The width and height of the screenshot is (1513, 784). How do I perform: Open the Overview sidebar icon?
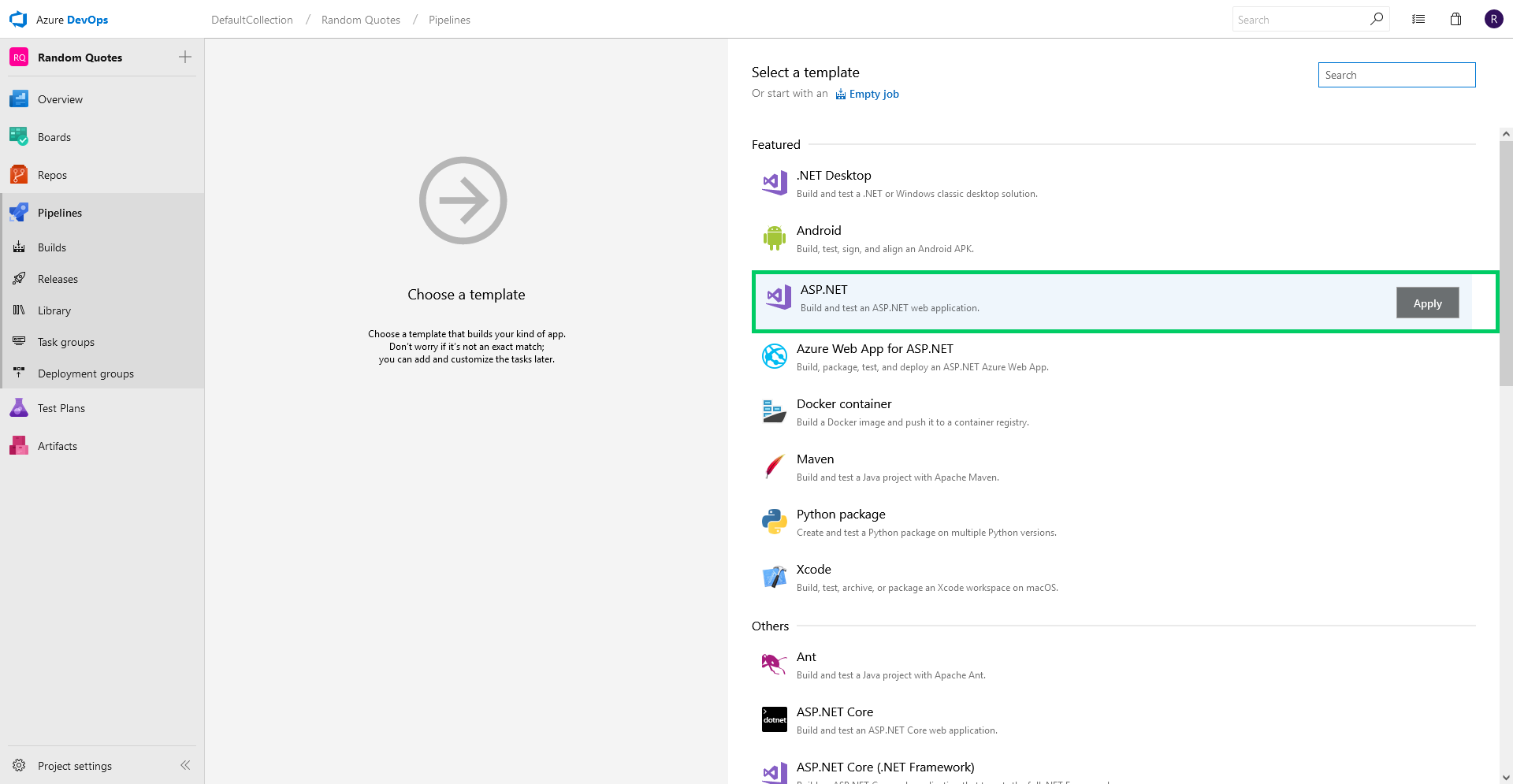19,99
